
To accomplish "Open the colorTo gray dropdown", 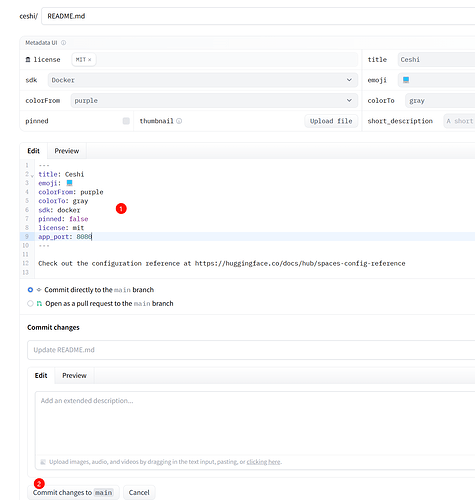I will 440,100.
